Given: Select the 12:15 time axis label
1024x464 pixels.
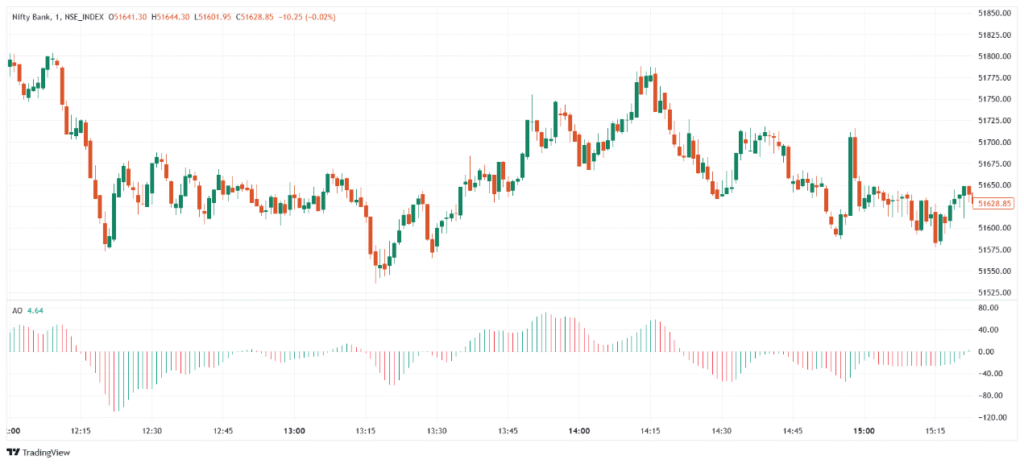Looking at the screenshot, I should (x=81, y=431).
